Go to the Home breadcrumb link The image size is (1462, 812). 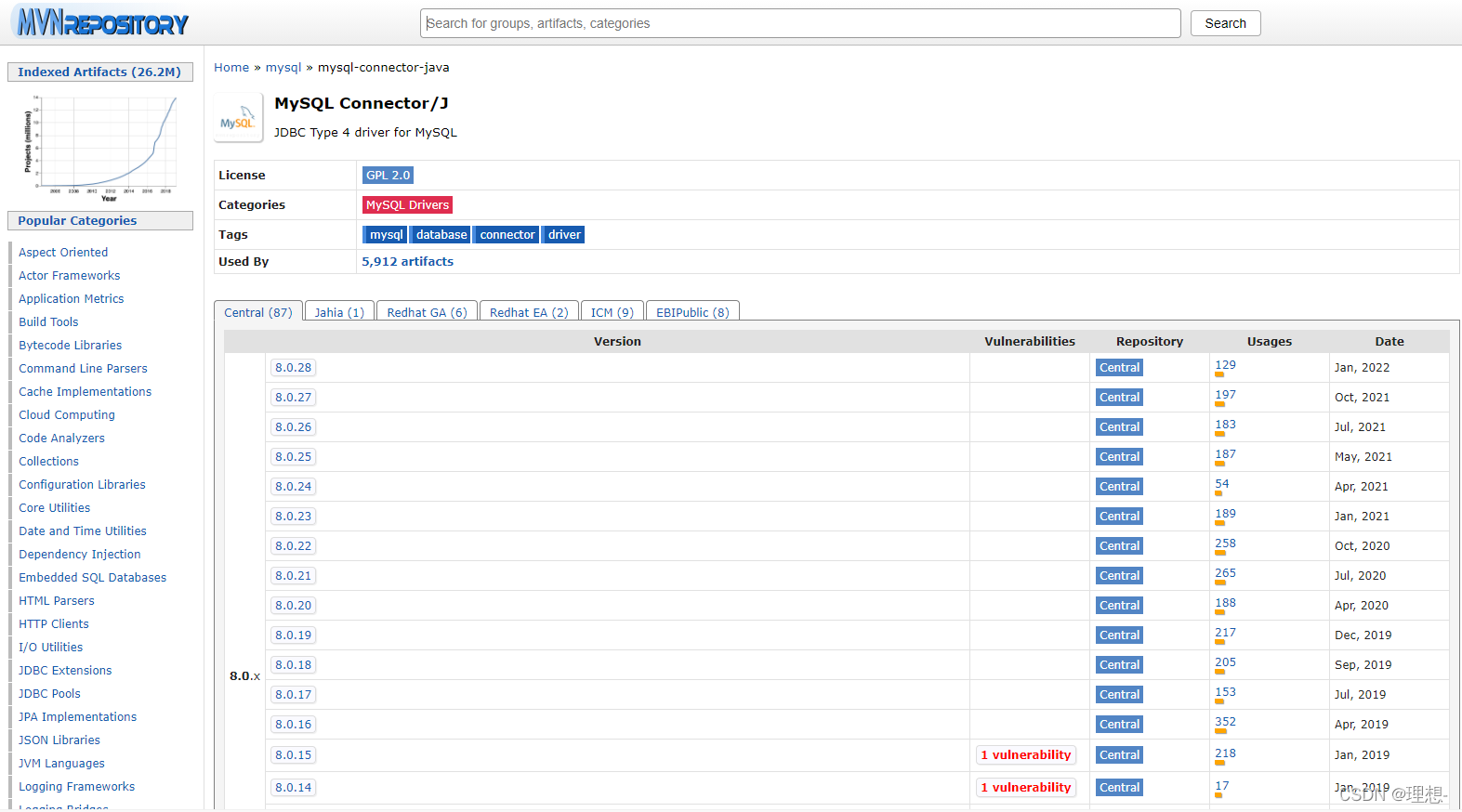tap(231, 68)
